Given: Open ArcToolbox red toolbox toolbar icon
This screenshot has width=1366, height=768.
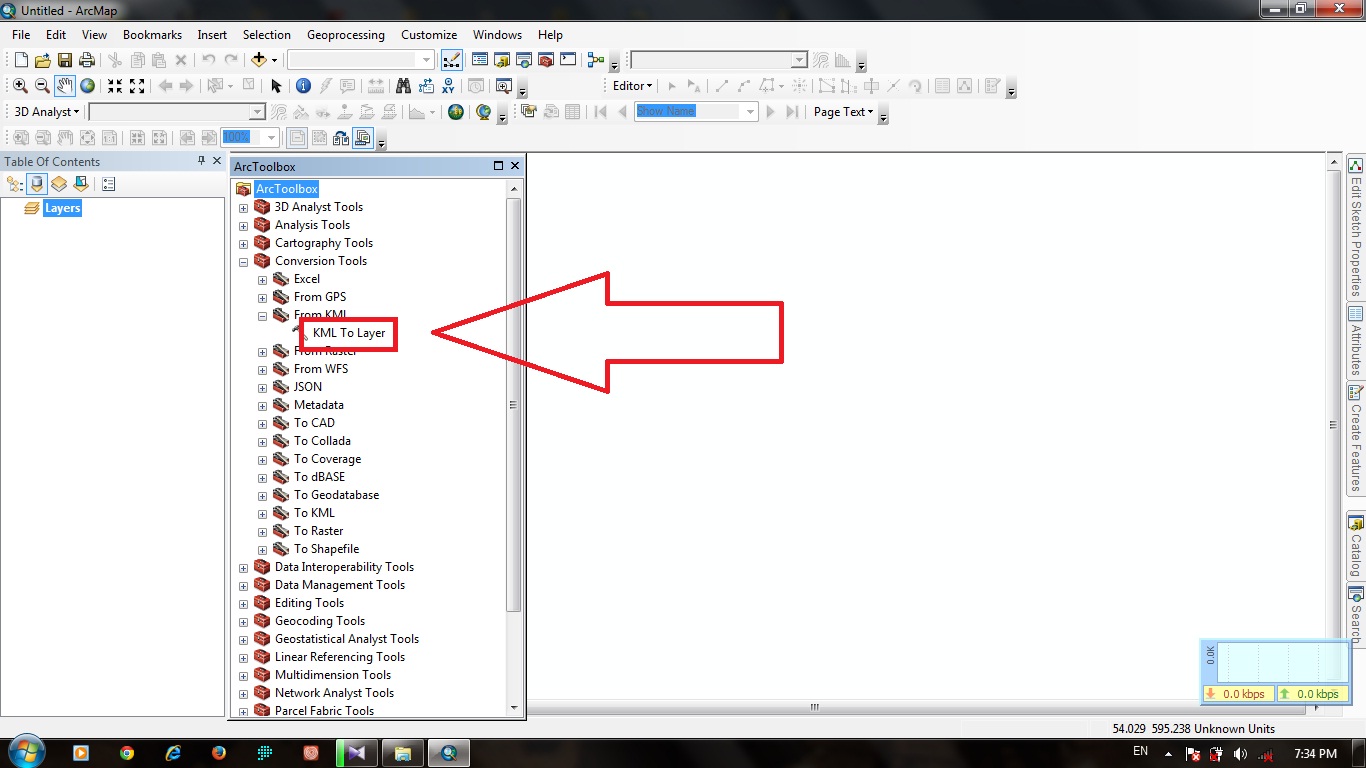Looking at the screenshot, I should tap(545, 60).
